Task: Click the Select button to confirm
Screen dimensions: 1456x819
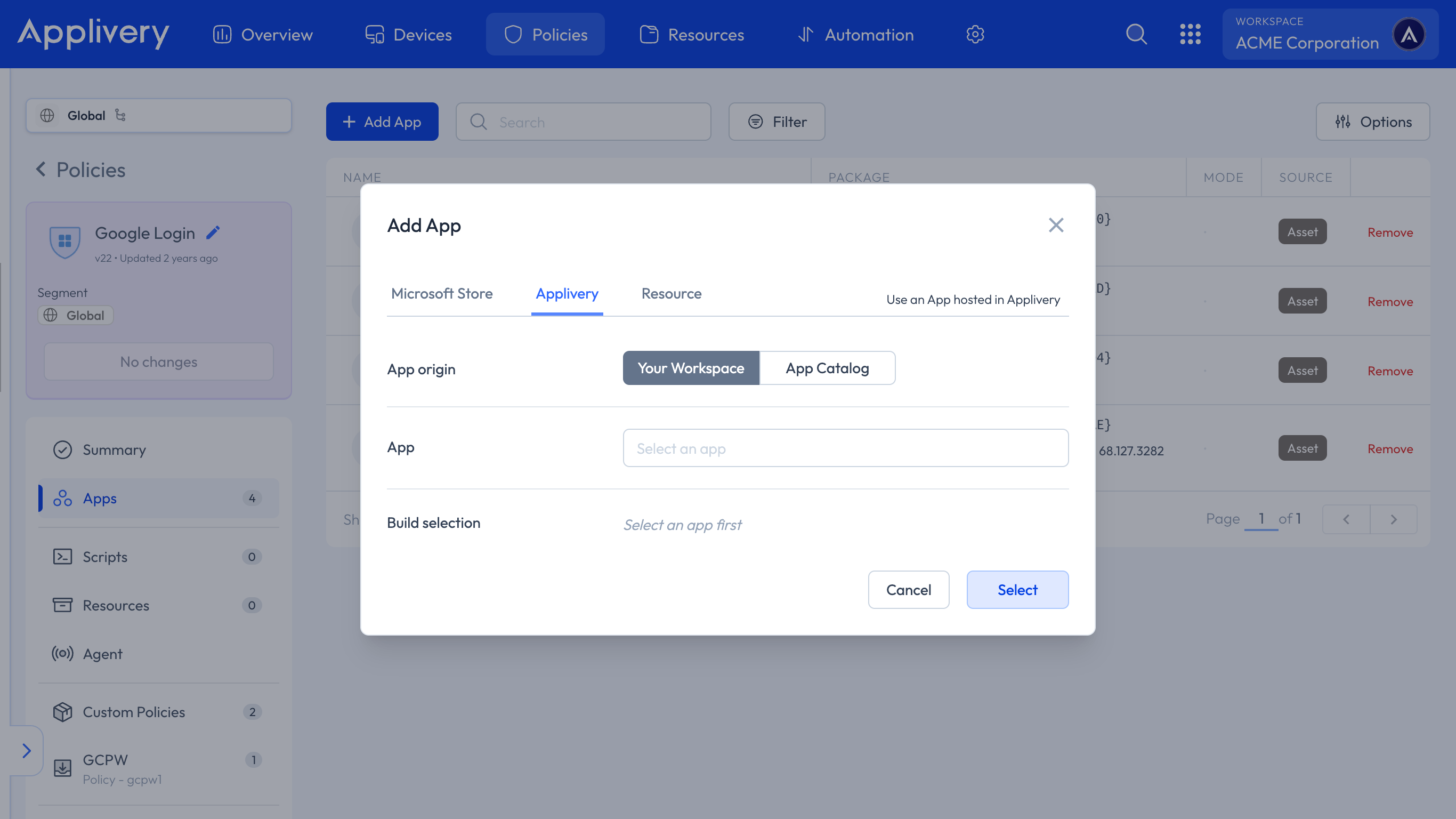Action: pos(1017,589)
